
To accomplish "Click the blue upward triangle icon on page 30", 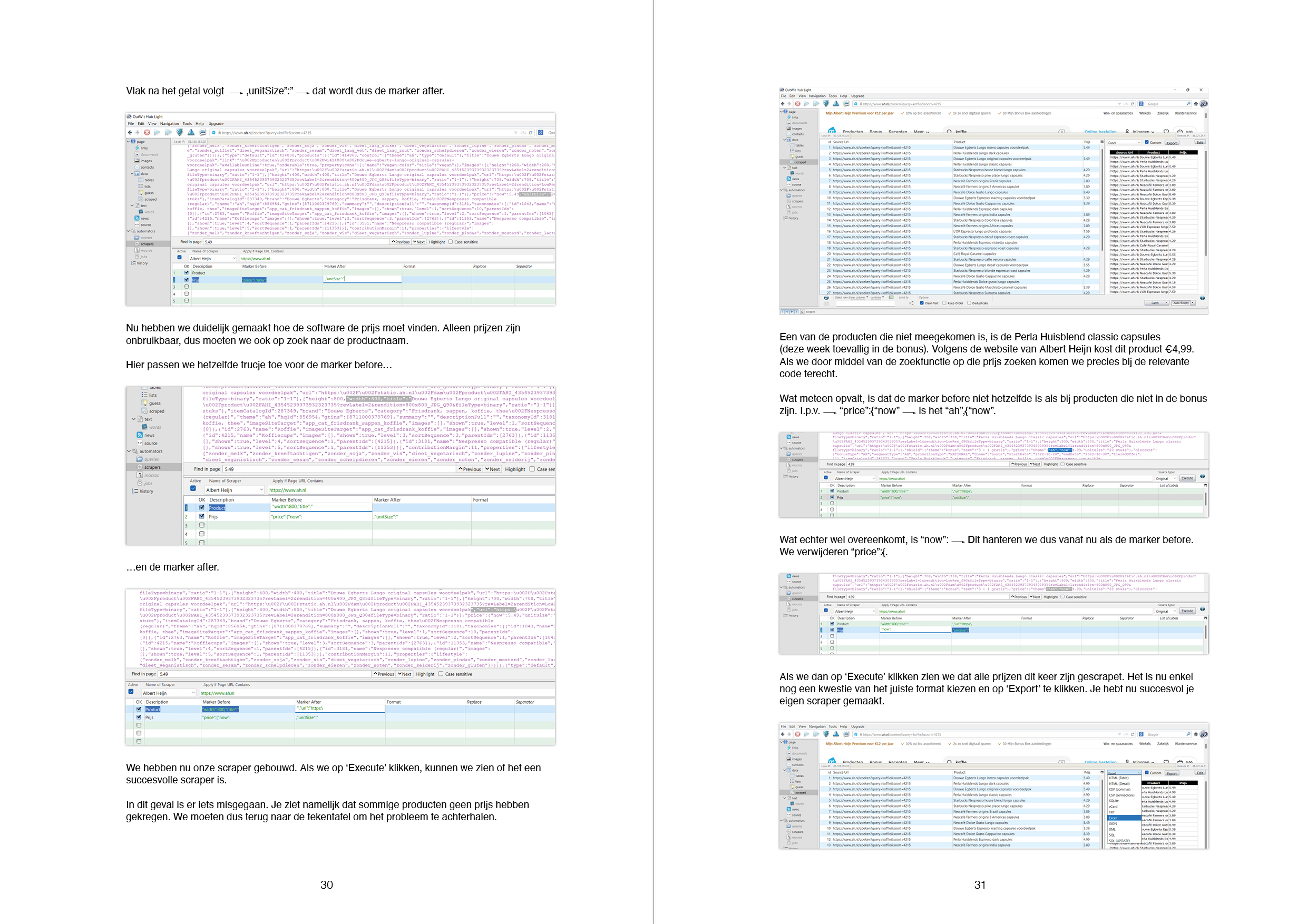I will 191,133.
